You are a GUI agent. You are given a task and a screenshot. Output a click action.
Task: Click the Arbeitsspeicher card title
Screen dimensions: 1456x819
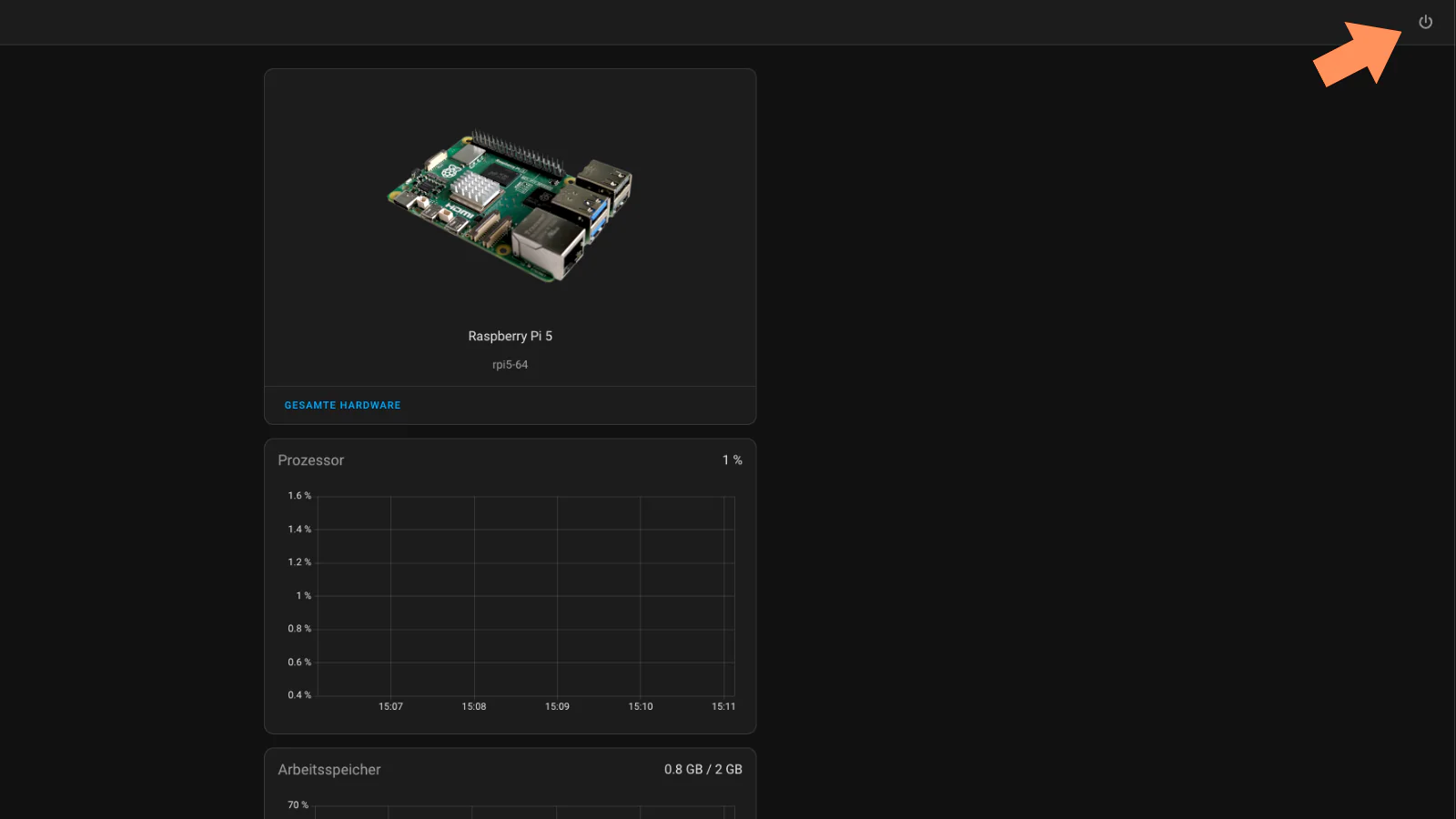(x=329, y=770)
